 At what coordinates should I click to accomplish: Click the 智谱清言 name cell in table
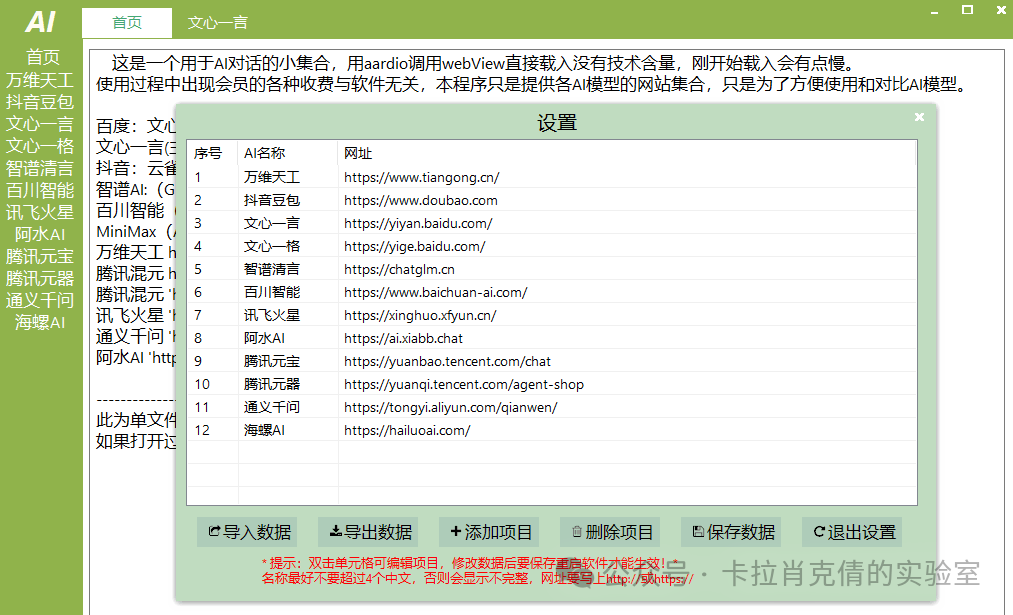(271, 269)
